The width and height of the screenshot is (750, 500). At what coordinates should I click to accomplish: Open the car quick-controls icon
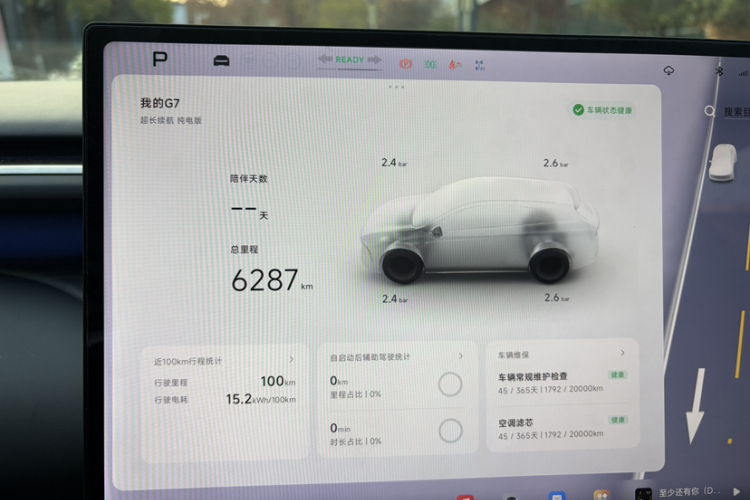pyautogui.click(x=221, y=61)
